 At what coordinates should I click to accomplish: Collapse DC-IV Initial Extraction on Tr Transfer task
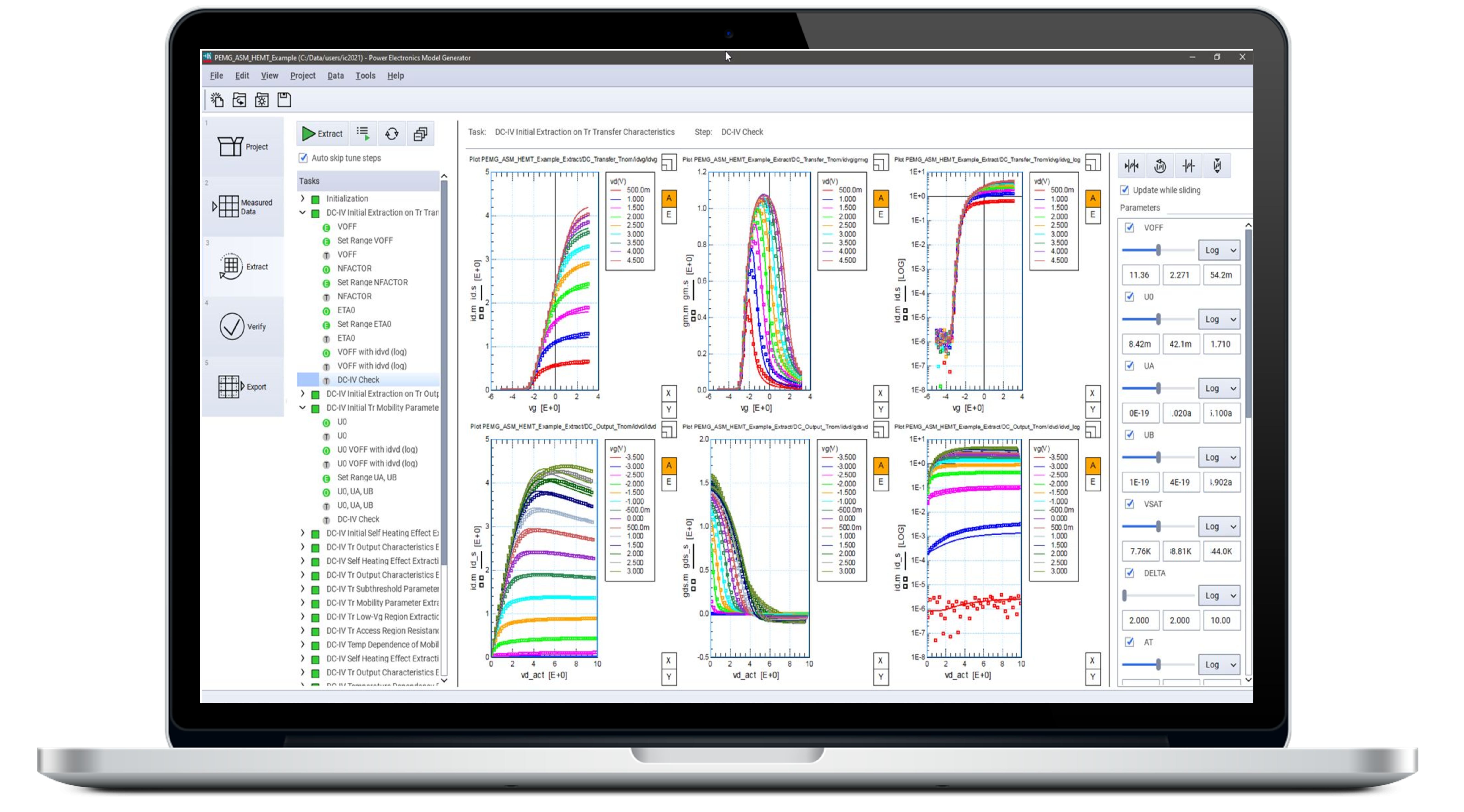pos(302,213)
